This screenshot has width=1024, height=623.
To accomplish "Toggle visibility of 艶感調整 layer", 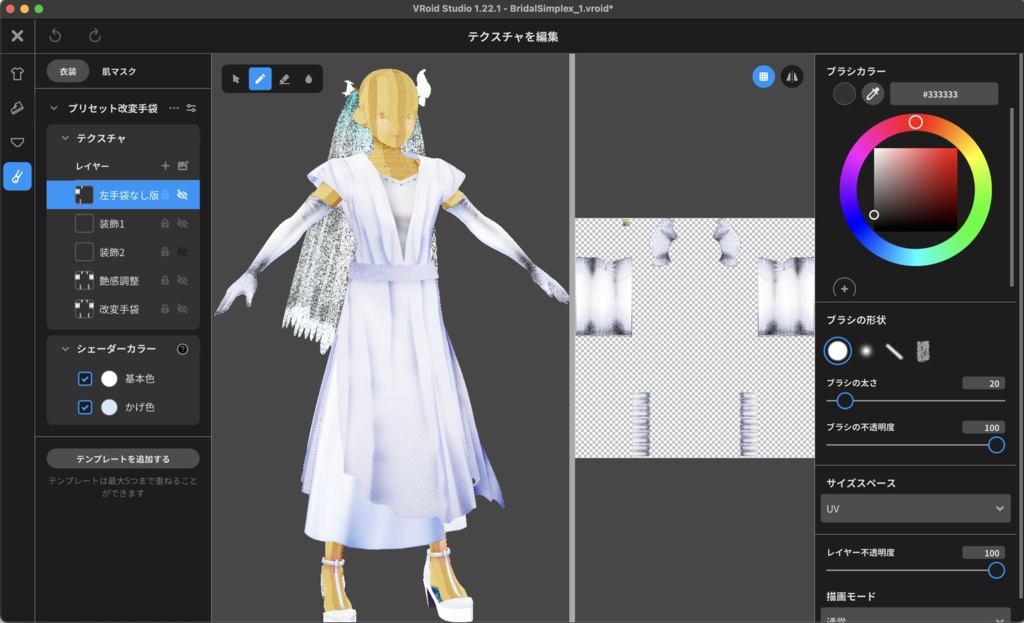I will pyautogui.click(x=182, y=281).
